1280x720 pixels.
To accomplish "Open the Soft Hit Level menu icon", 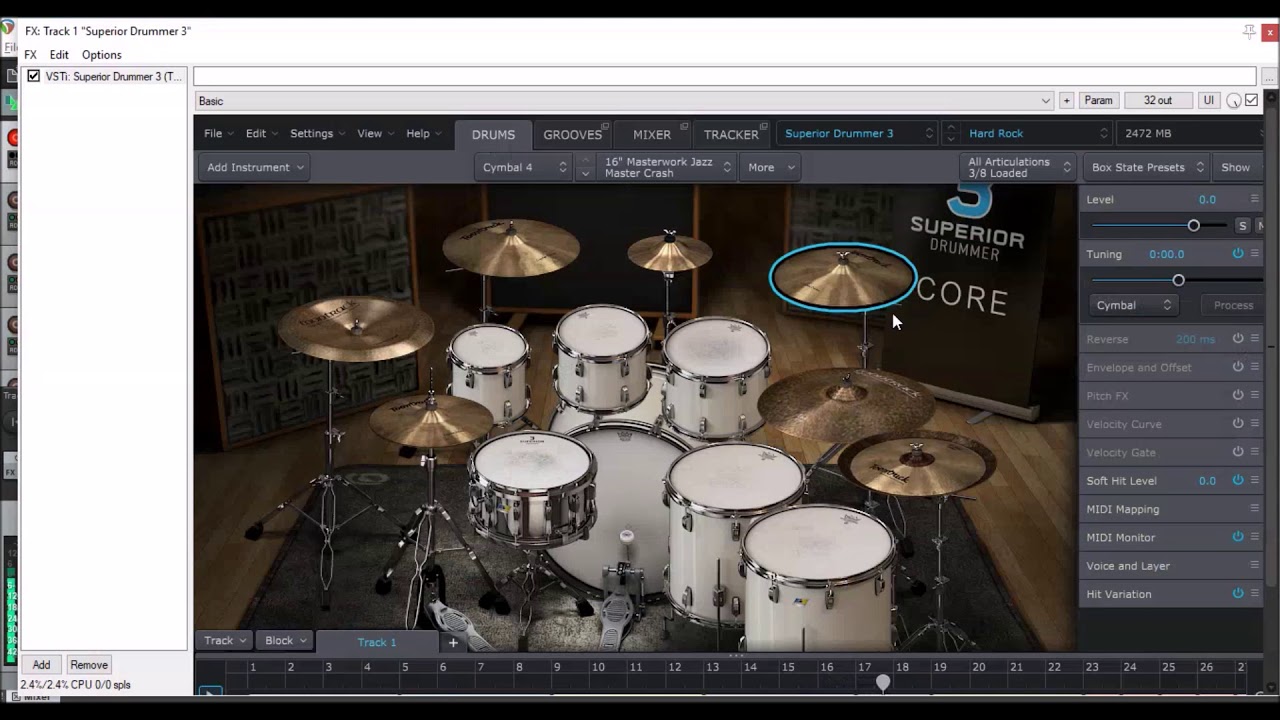I will pyautogui.click(x=1255, y=480).
